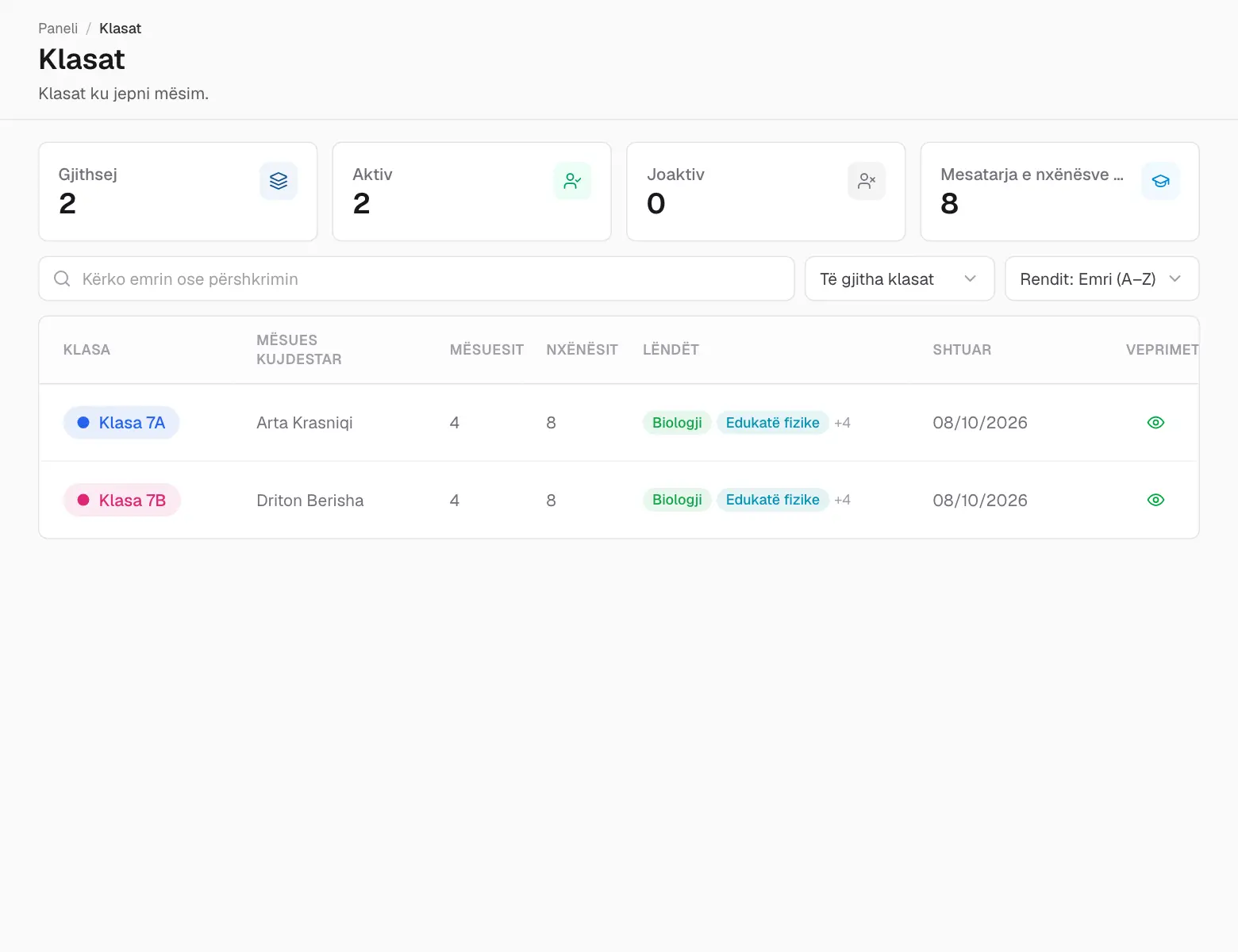
Task: Open the Të gjitha klasat filter dropdown
Action: click(899, 278)
